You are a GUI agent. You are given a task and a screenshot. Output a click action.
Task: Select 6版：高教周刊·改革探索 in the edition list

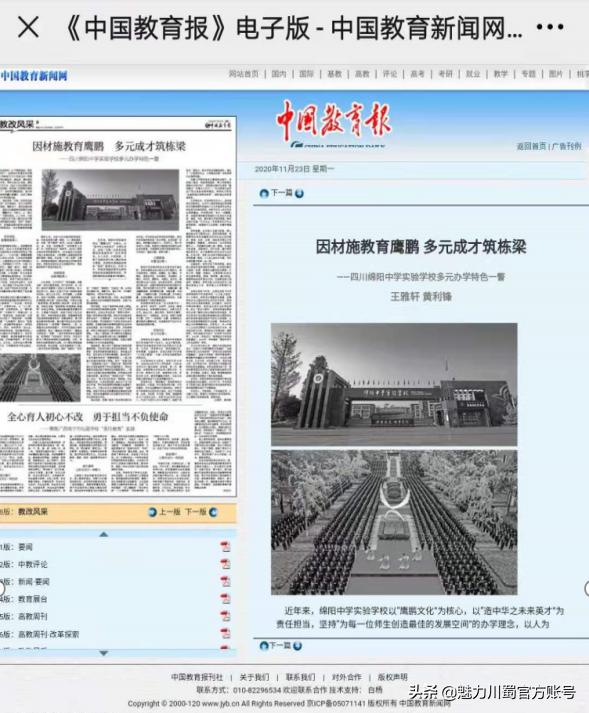[40, 634]
